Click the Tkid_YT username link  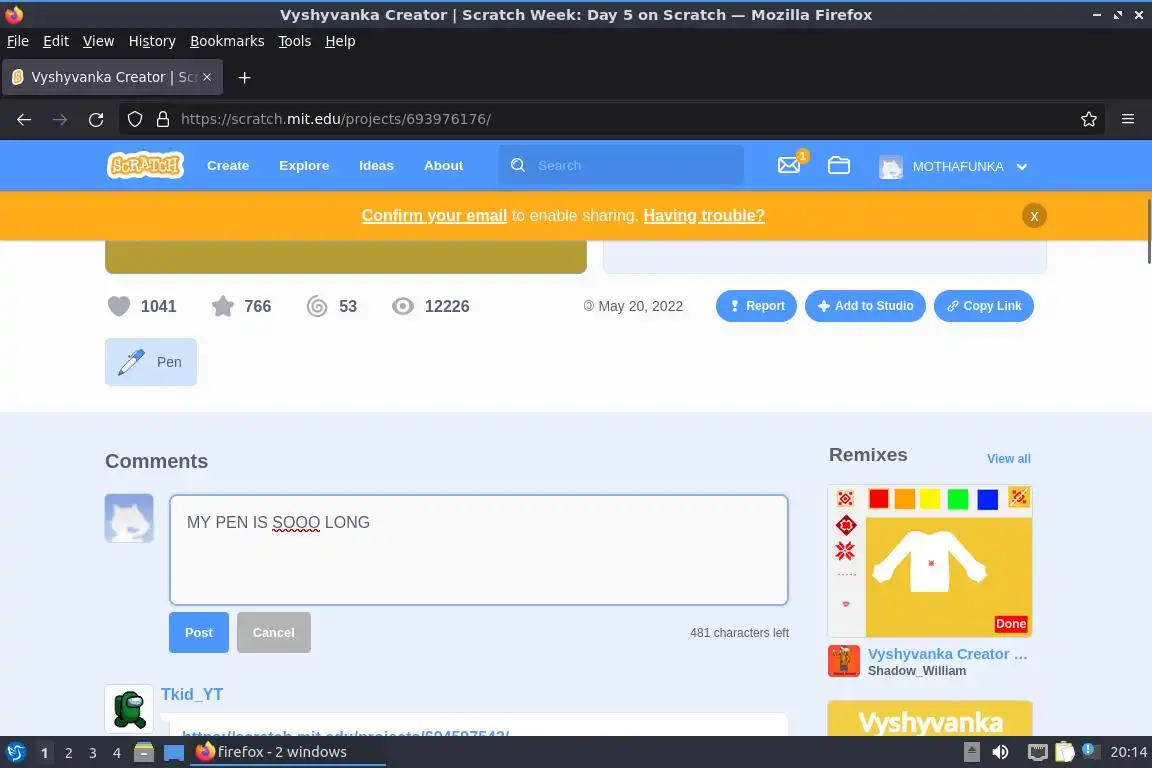point(192,695)
